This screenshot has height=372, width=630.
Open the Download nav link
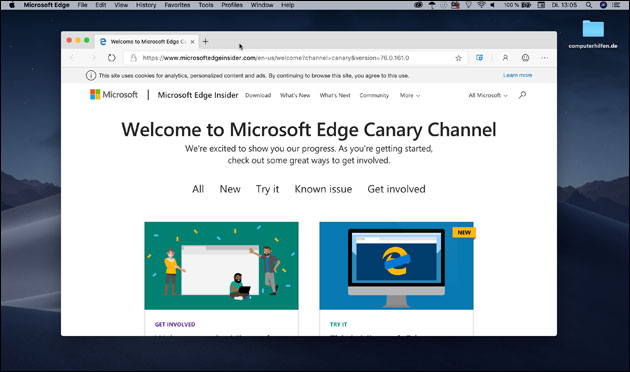258,95
